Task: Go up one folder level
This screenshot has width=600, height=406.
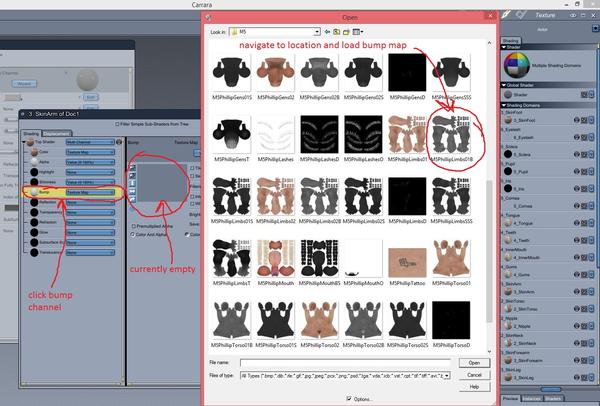Action: click(x=337, y=32)
